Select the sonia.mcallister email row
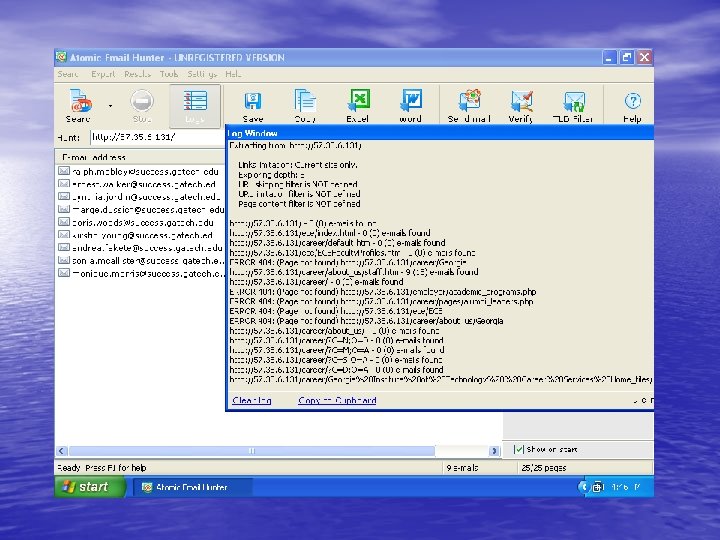This screenshot has height=540, width=720. (140, 260)
